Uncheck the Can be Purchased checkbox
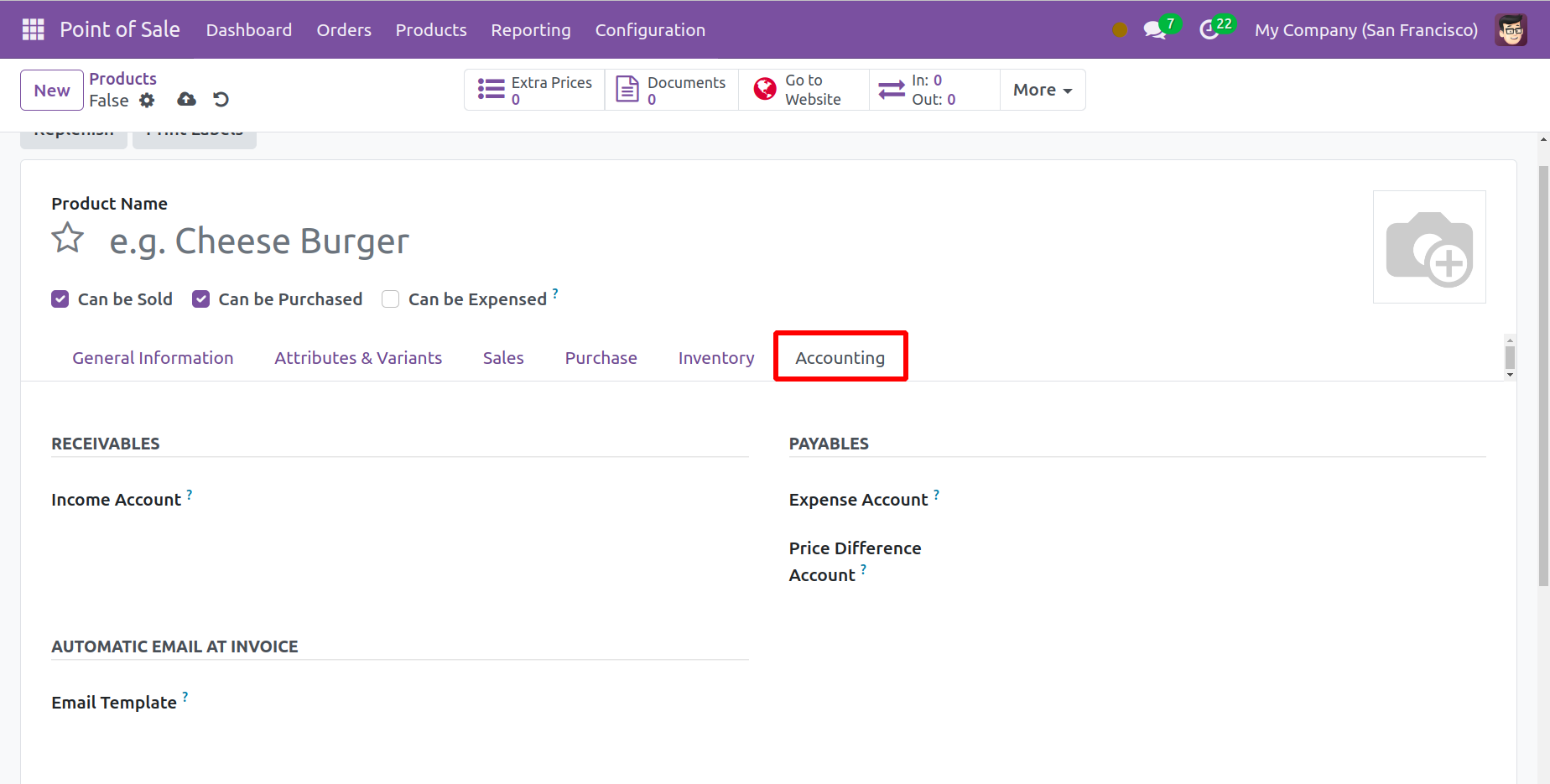1550x784 pixels. click(200, 299)
